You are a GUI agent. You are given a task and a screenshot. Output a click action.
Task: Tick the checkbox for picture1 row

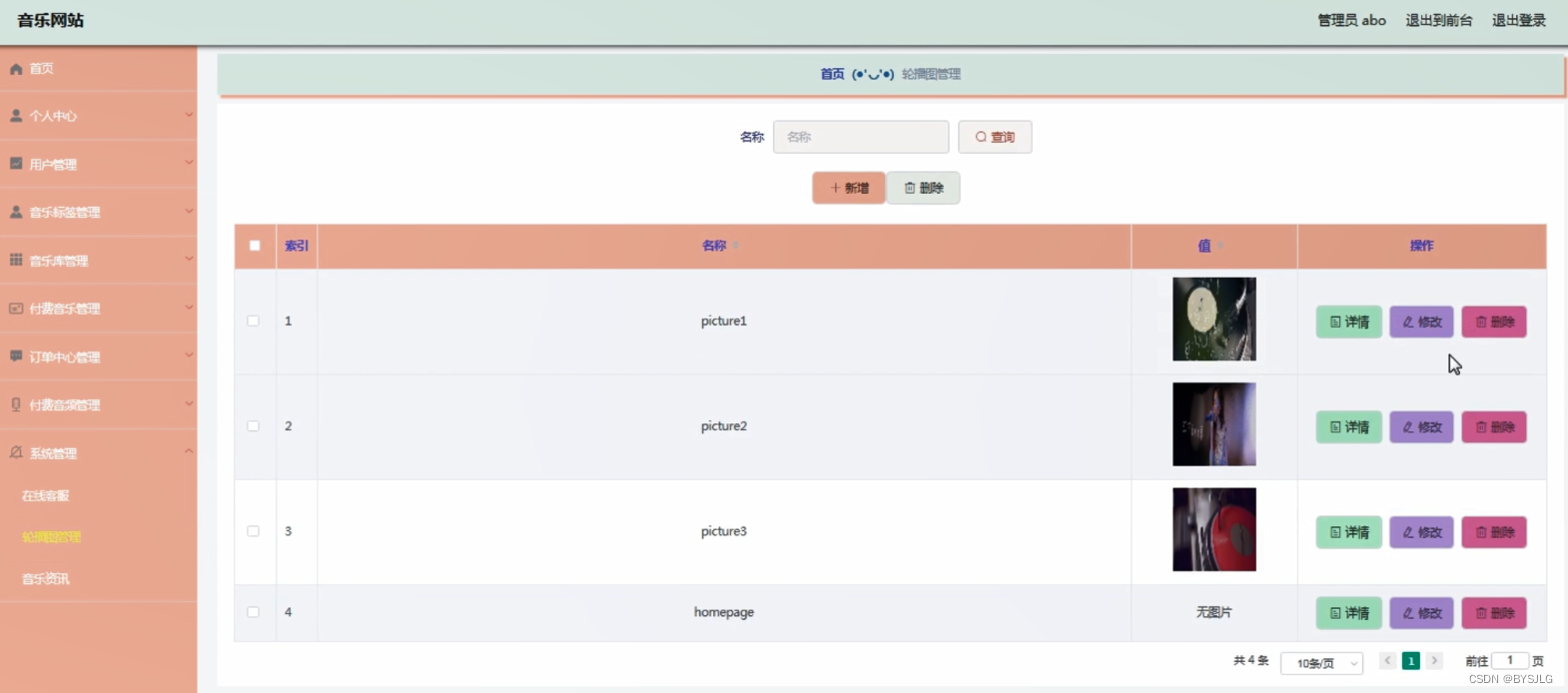point(253,321)
